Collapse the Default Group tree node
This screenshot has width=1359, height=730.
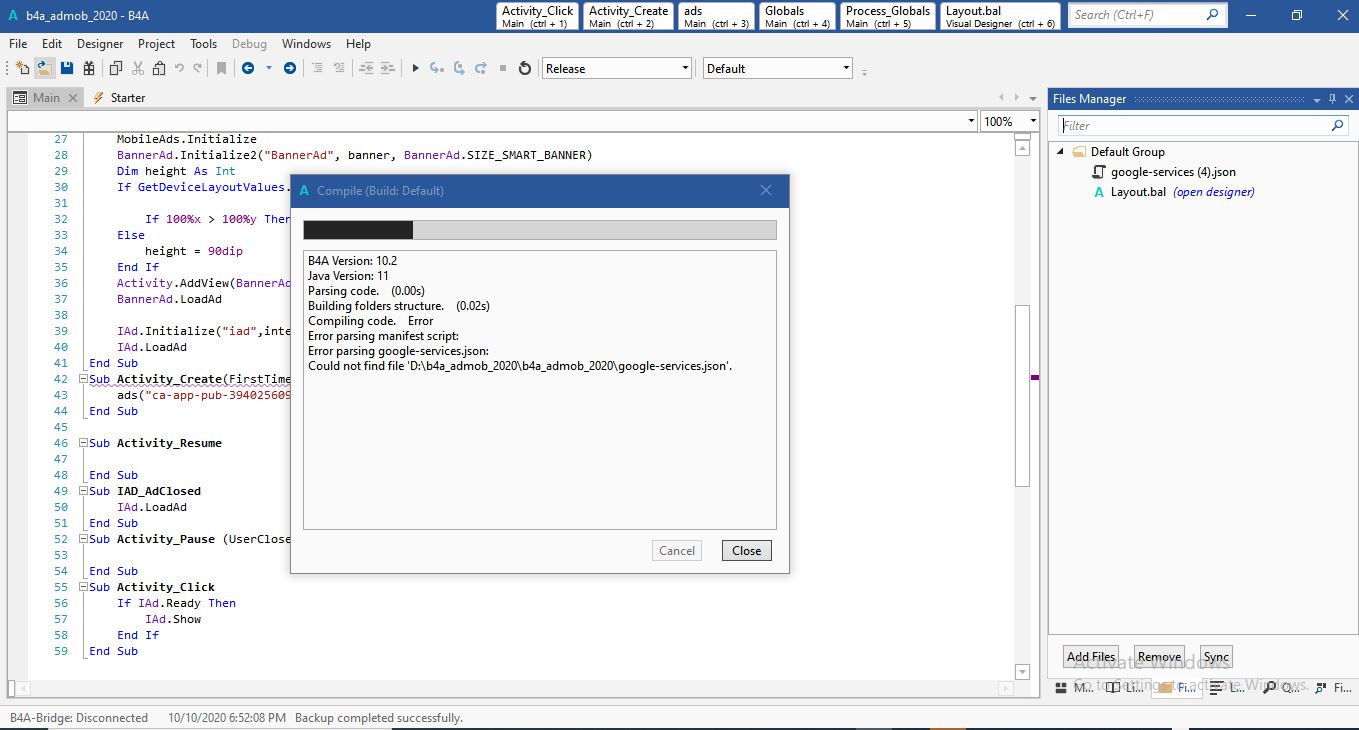(x=1062, y=152)
